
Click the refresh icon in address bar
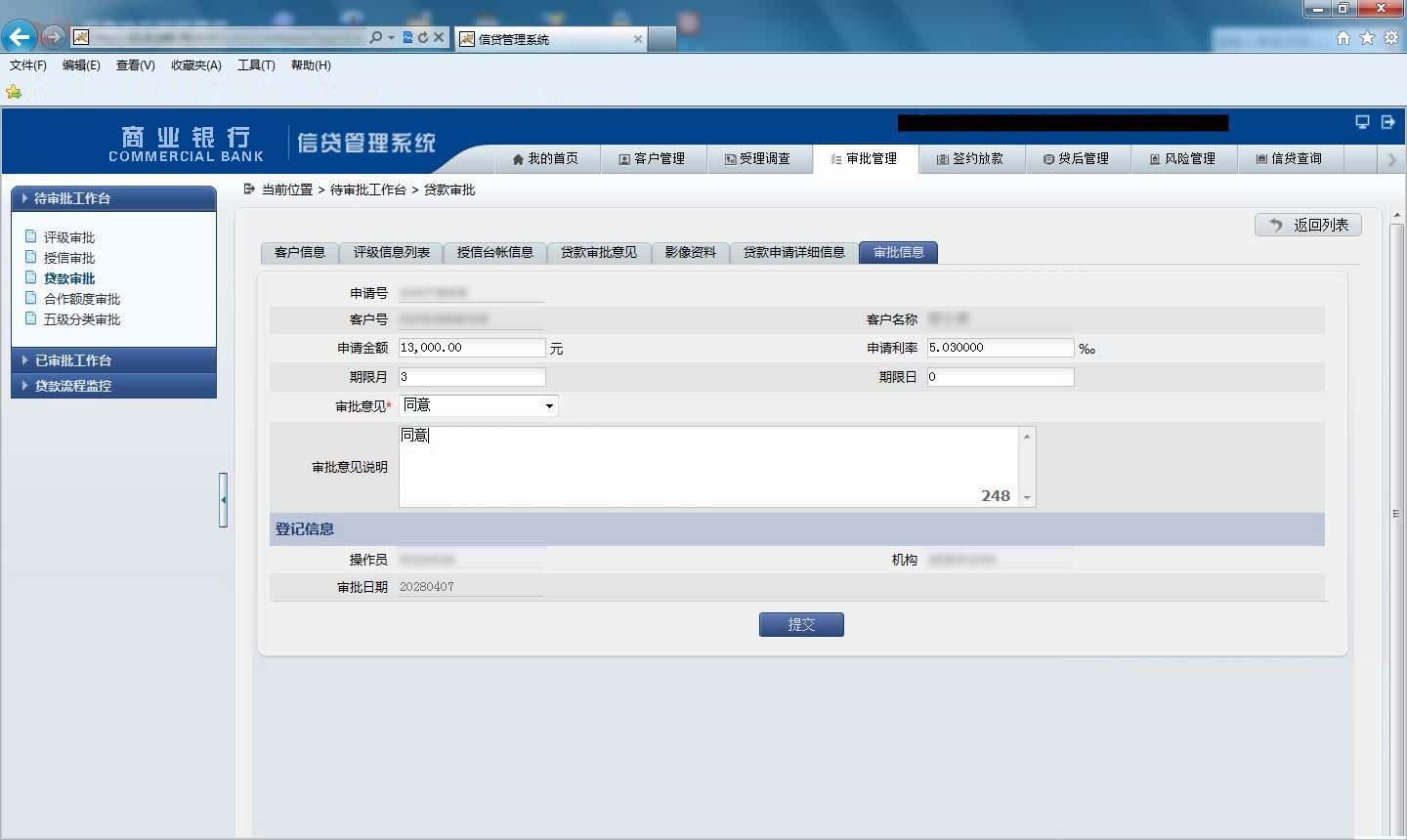coord(423,37)
